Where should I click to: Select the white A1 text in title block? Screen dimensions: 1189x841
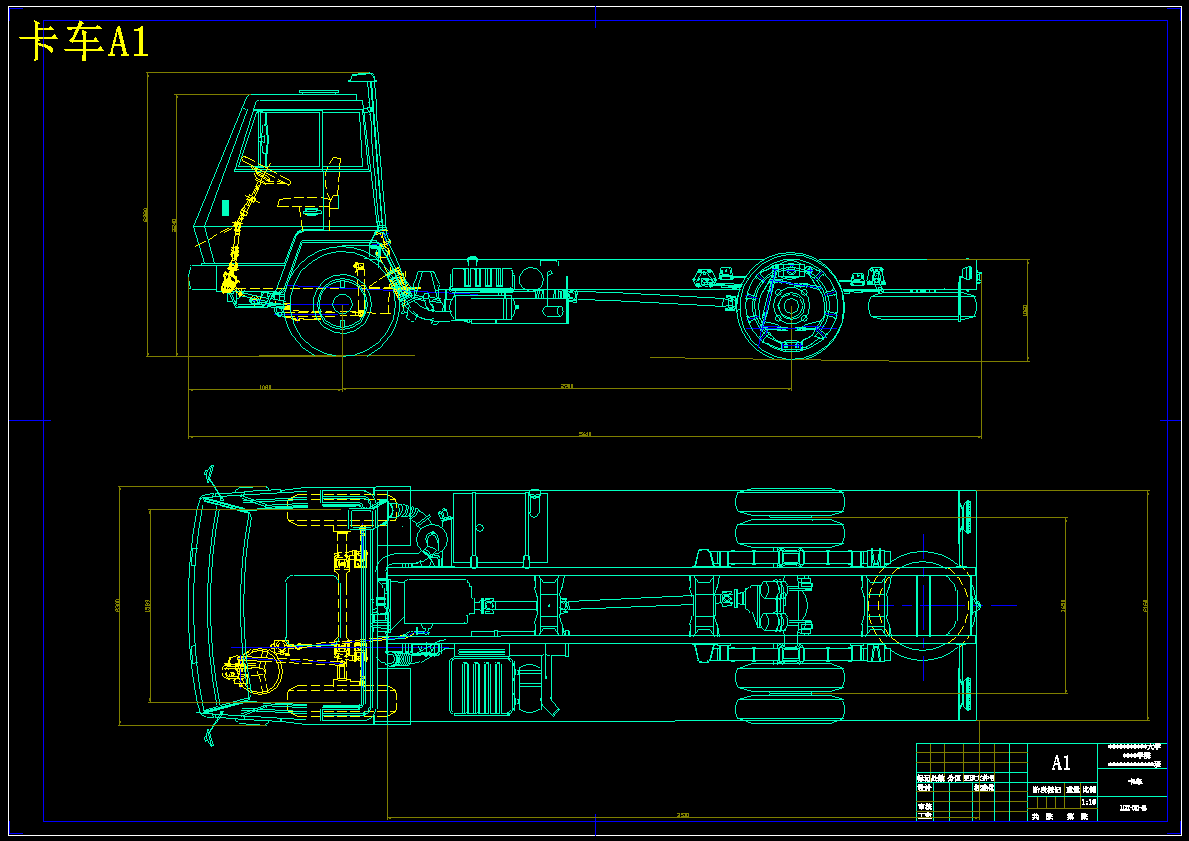click(x=1061, y=763)
